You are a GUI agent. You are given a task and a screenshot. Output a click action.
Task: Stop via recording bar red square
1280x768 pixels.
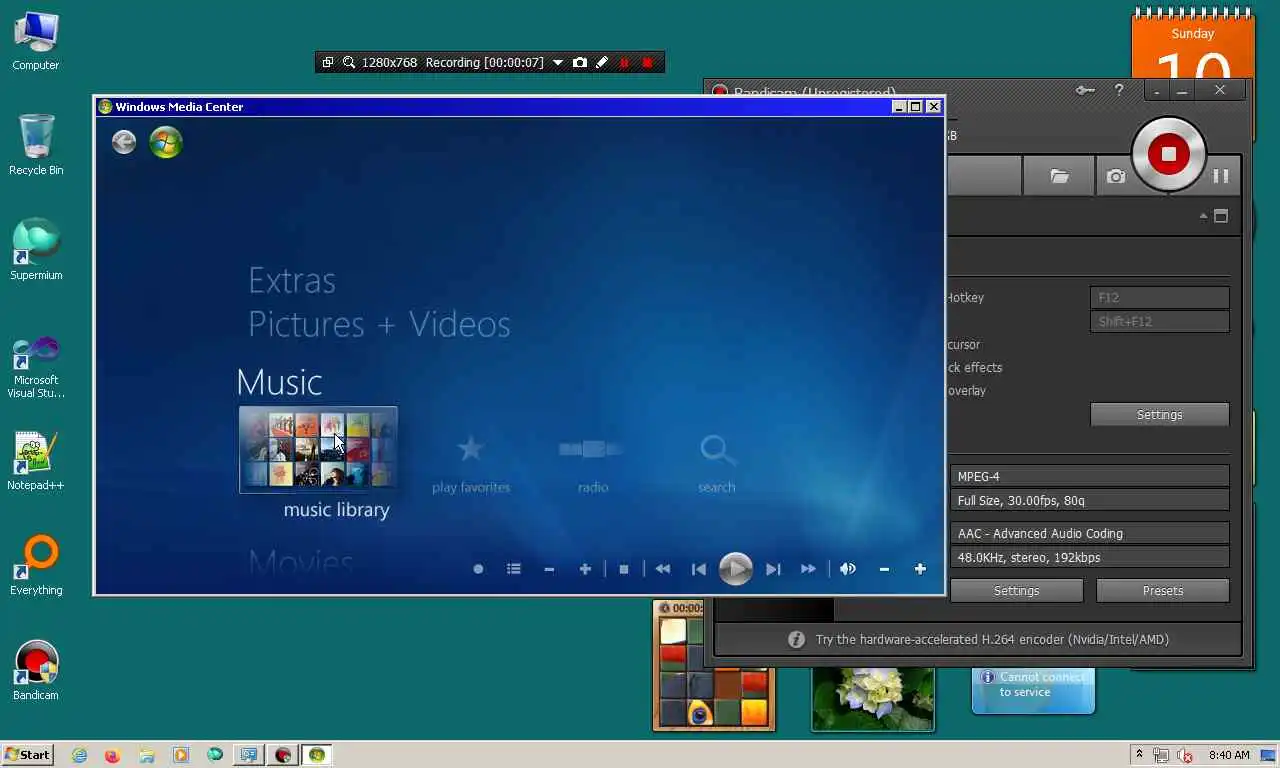point(647,63)
